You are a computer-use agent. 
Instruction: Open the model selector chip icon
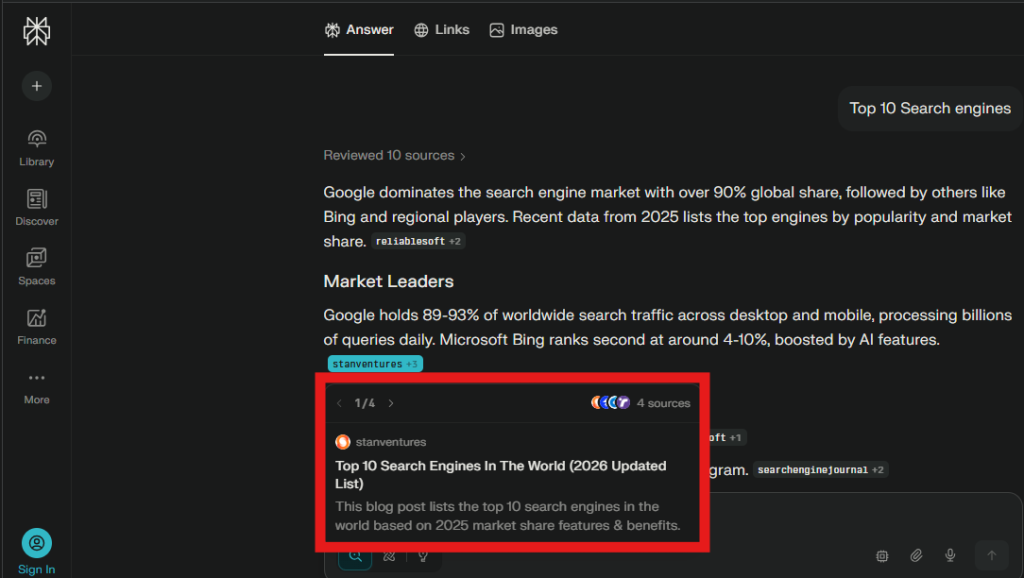tap(882, 555)
